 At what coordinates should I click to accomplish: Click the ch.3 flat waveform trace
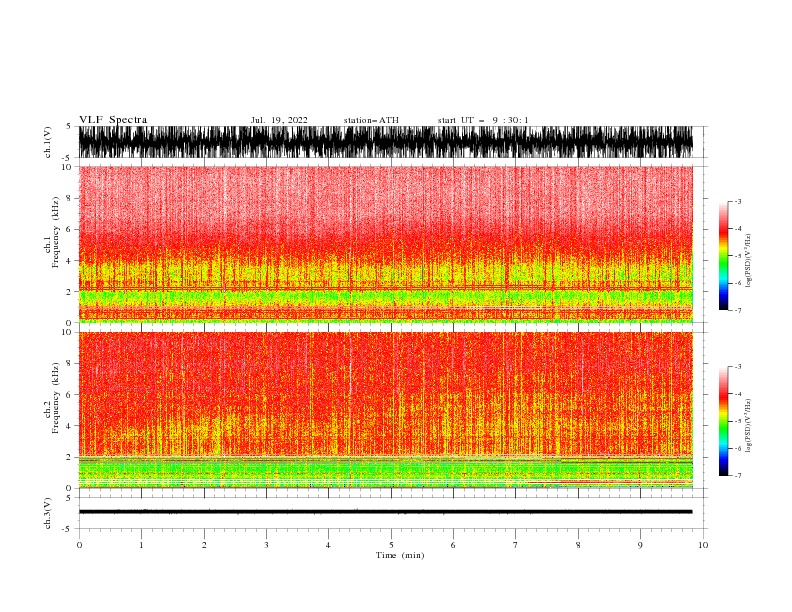click(386, 512)
